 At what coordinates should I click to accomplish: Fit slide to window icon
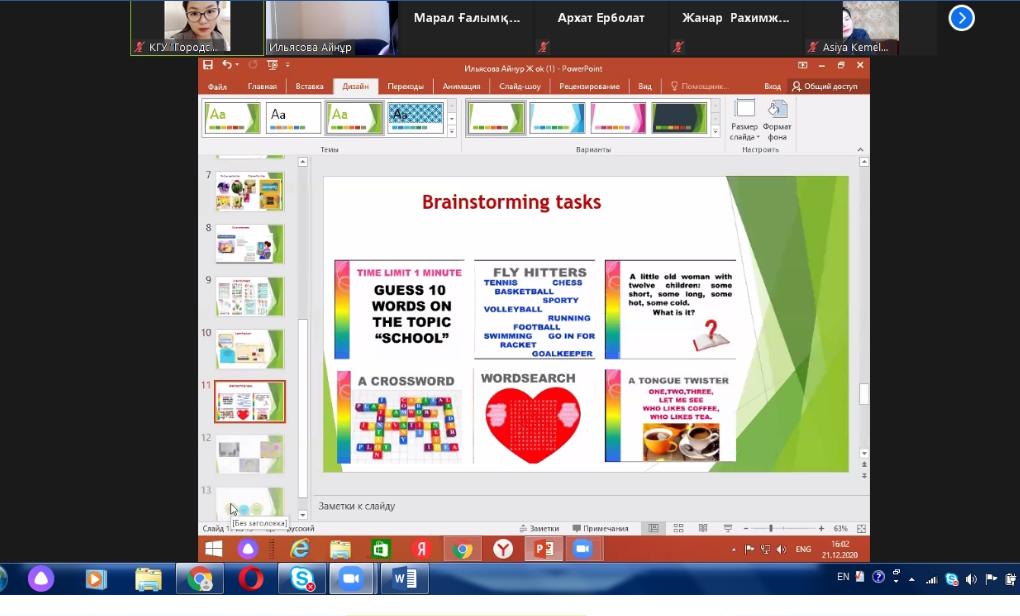861,528
